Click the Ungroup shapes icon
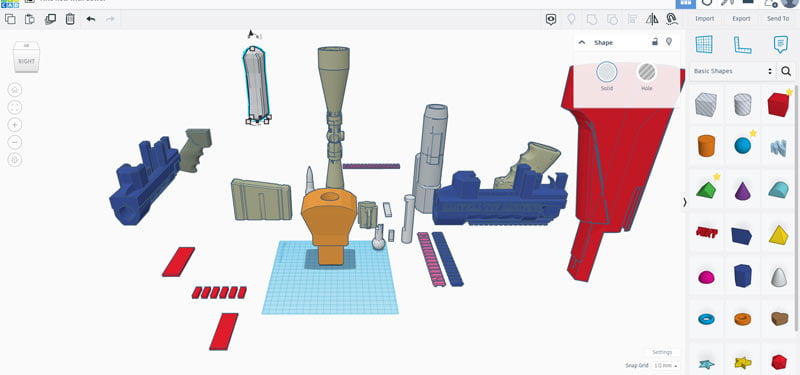This screenshot has width=800, height=375. (612, 19)
